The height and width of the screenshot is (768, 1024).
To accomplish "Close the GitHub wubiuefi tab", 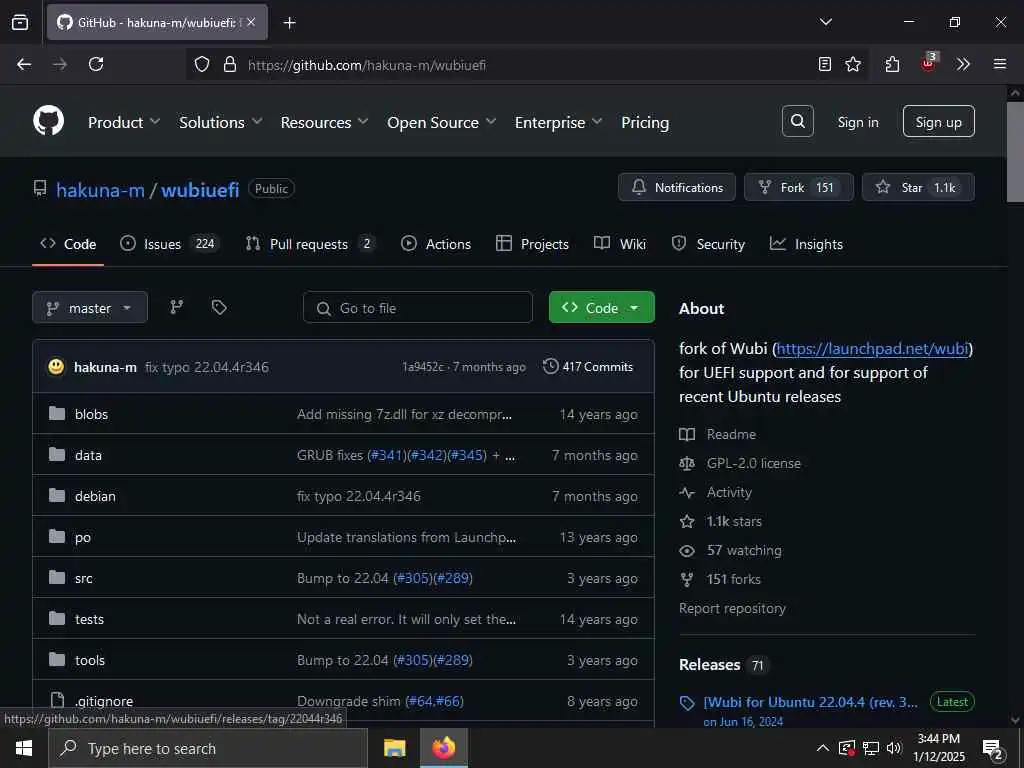I will pyautogui.click(x=251, y=22).
